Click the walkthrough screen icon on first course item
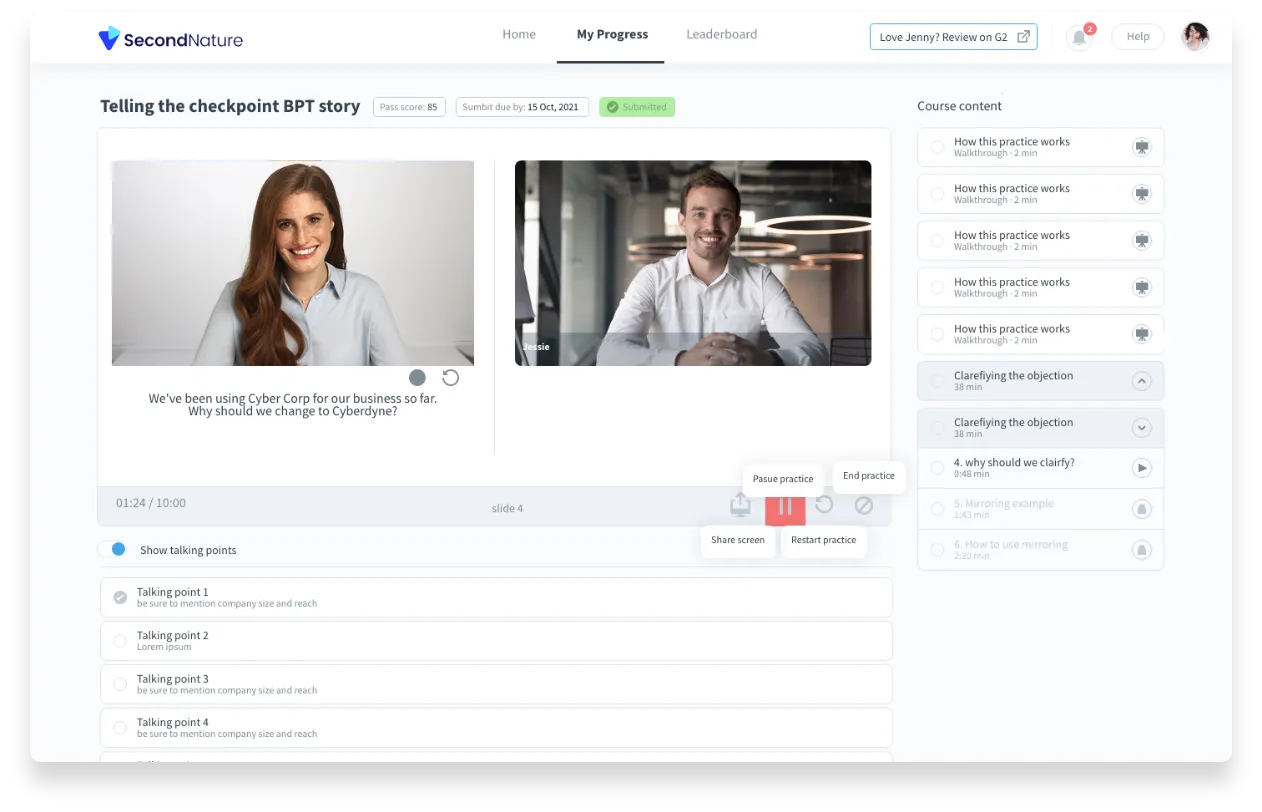The image size is (1262, 812). (x=1142, y=146)
